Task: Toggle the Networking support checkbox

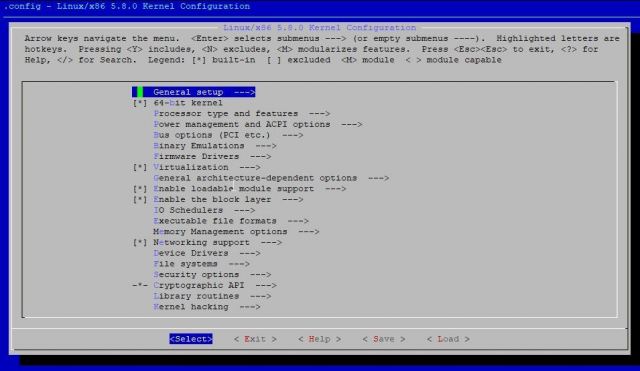Action: point(140,242)
